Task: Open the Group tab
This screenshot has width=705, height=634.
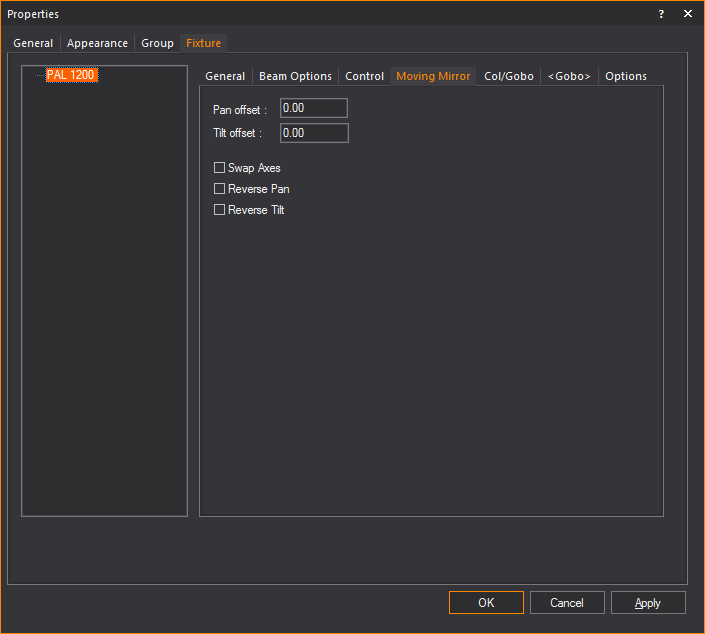Action: coord(157,43)
